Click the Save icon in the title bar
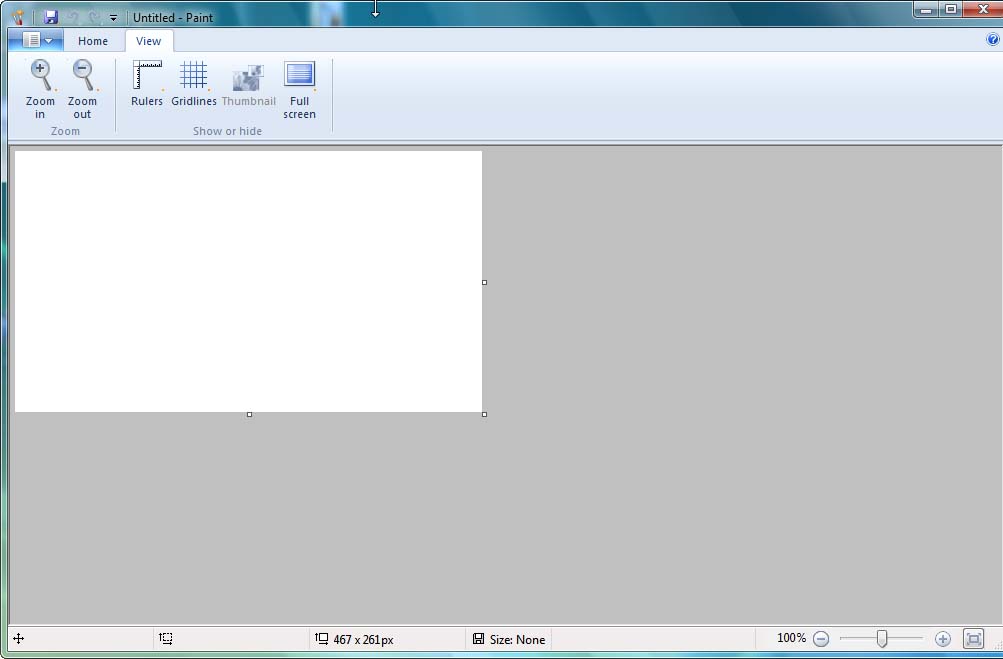This screenshot has width=1003, height=659. pos(51,17)
